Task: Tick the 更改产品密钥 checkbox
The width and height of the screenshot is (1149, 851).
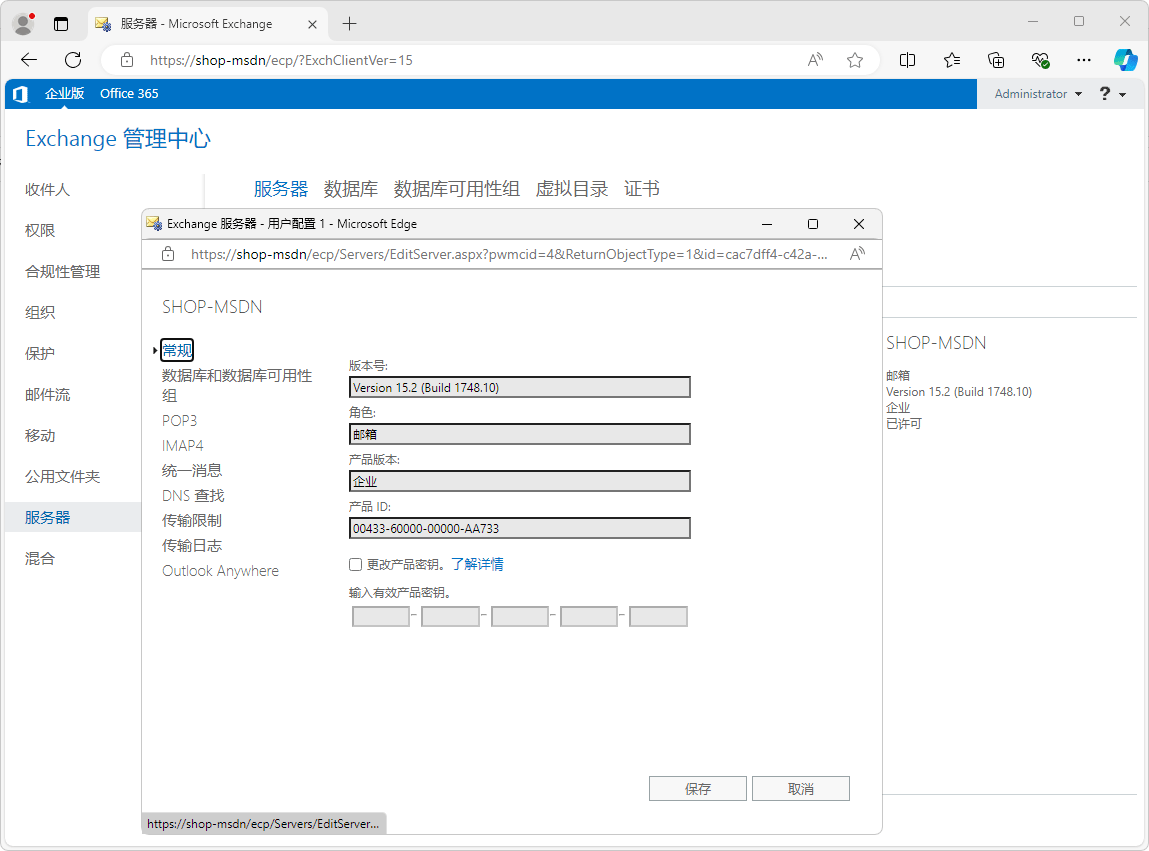Action: (355, 564)
